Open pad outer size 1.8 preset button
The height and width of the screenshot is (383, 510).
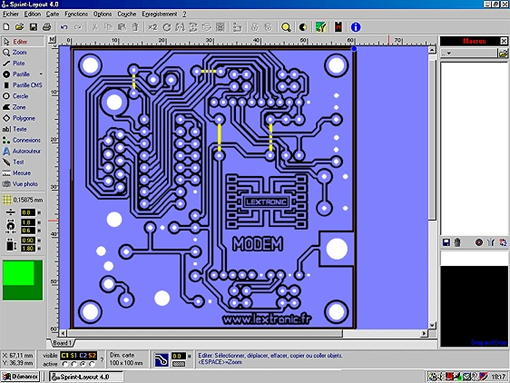[x=39, y=222]
